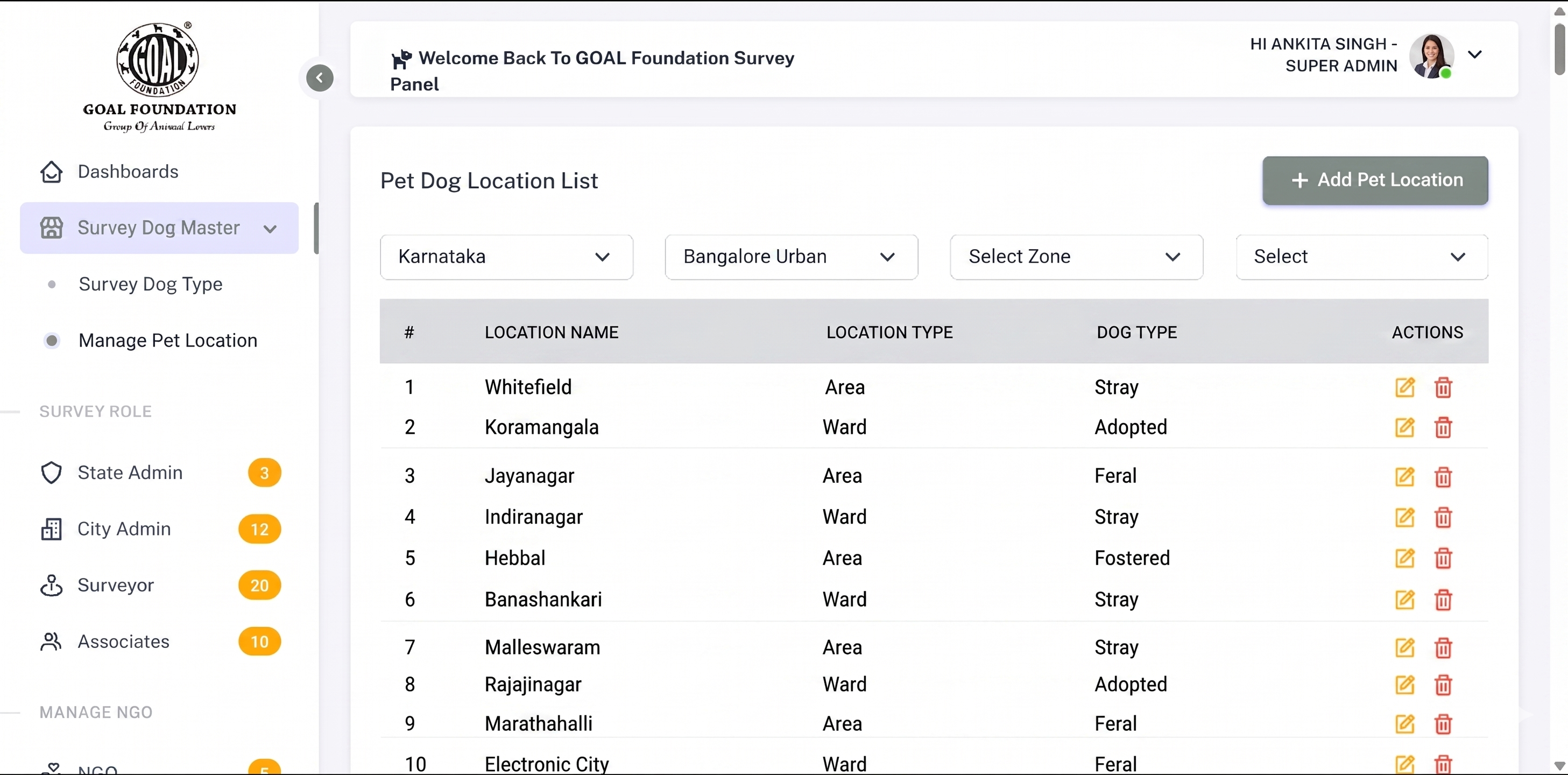Click the edit icon for Rajajinagar row
Image resolution: width=1568 pixels, height=775 pixels.
[1405, 684]
